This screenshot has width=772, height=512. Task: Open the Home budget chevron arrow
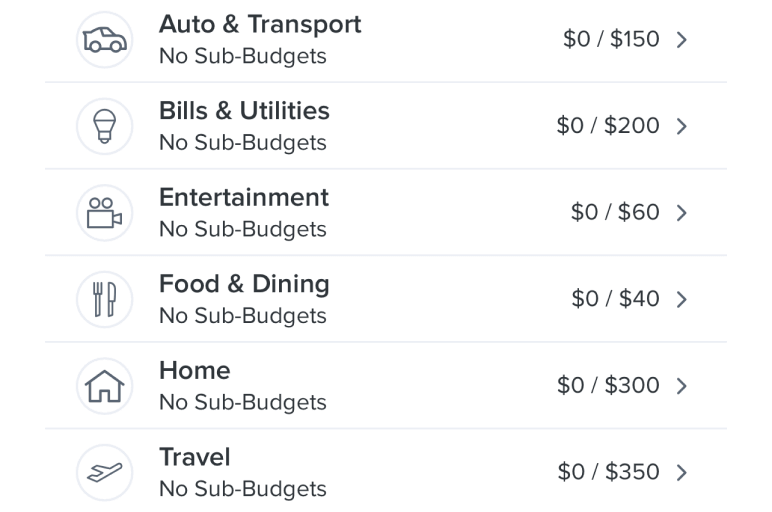pos(681,386)
